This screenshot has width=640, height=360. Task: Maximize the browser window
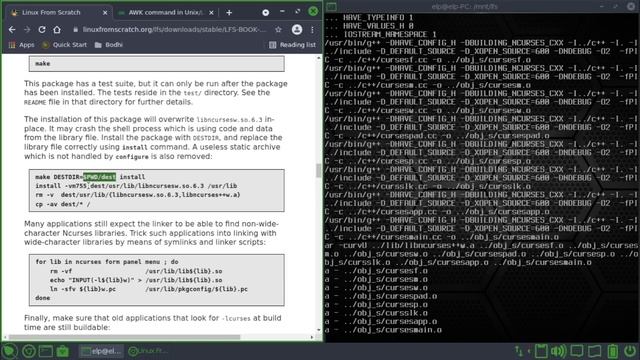coord(298,11)
